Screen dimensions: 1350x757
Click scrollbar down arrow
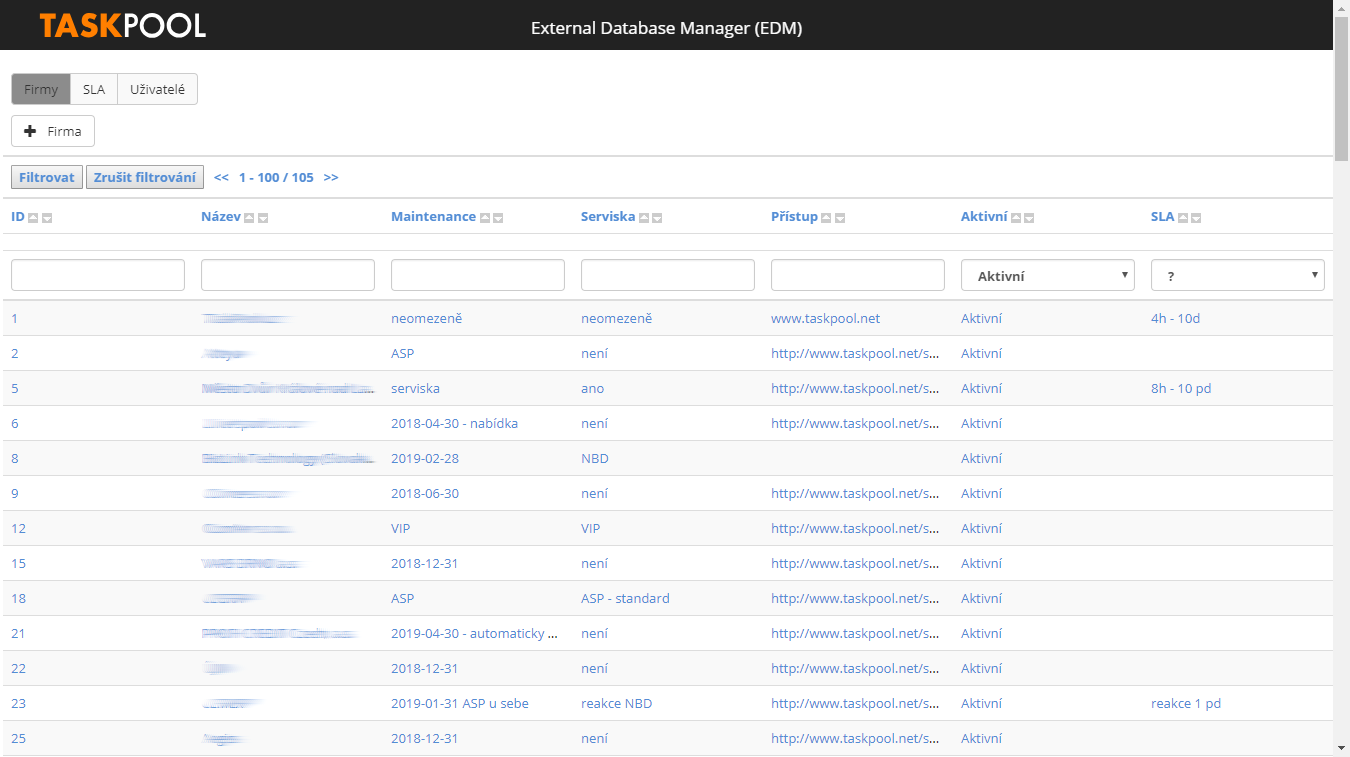pos(1341,748)
